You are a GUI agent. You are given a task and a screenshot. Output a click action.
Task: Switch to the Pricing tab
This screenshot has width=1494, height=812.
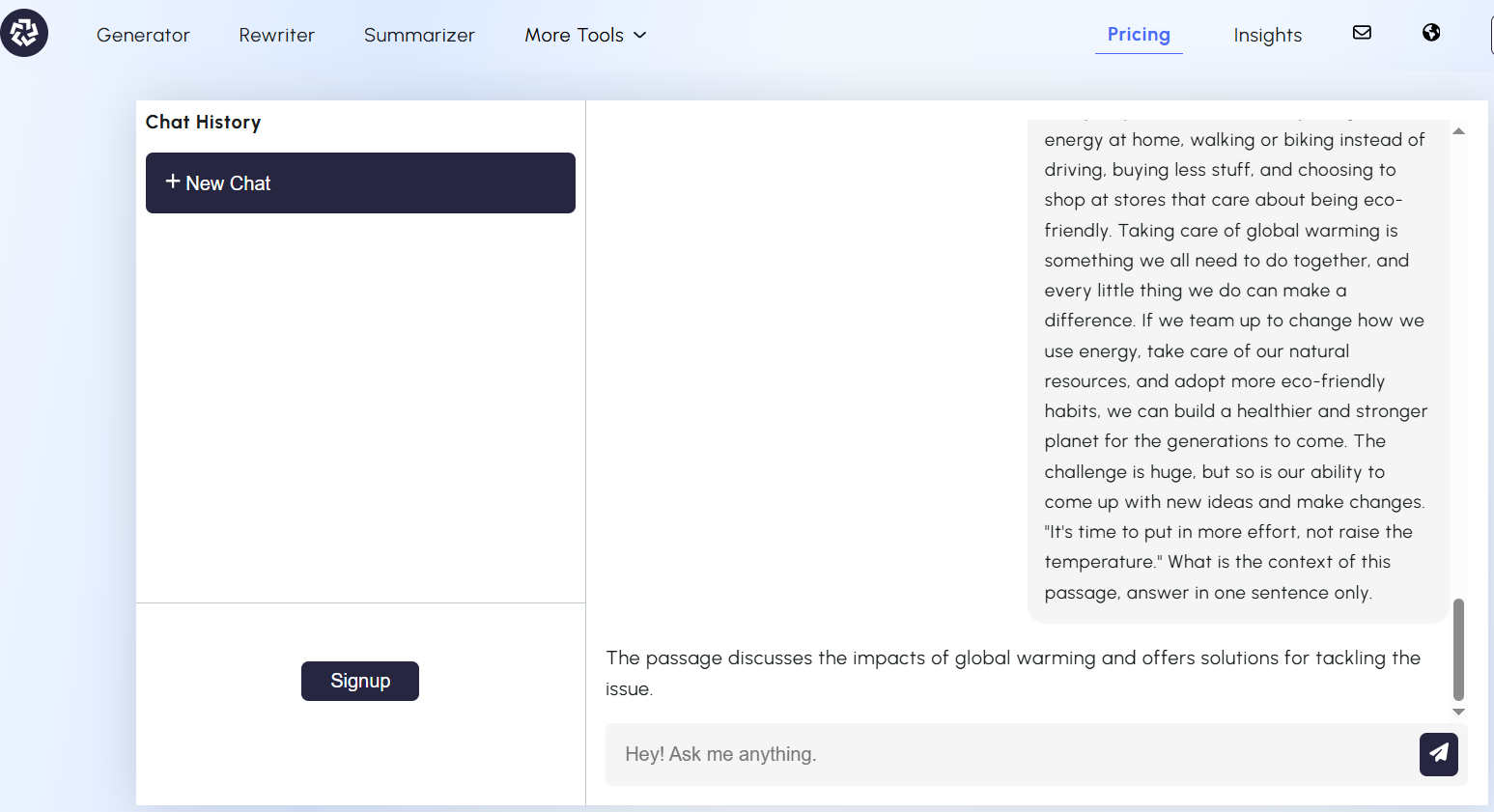pos(1139,35)
